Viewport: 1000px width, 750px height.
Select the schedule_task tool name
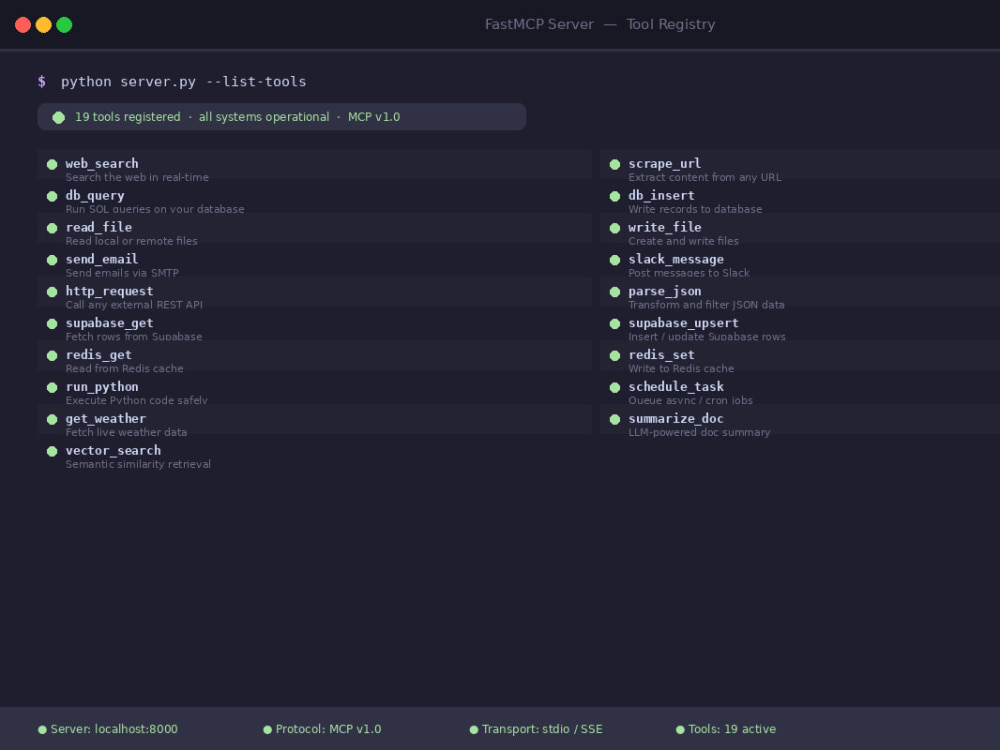[x=676, y=387]
